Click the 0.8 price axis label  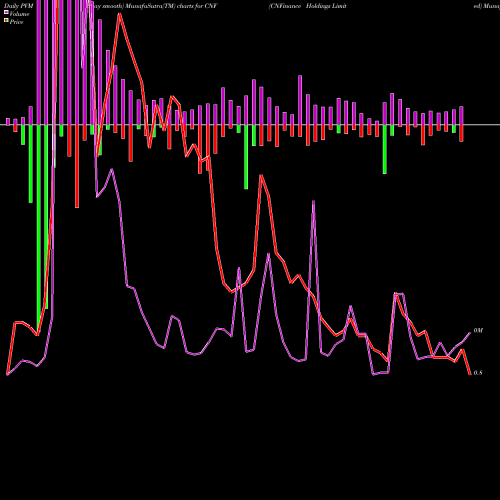(x=478, y=373)
